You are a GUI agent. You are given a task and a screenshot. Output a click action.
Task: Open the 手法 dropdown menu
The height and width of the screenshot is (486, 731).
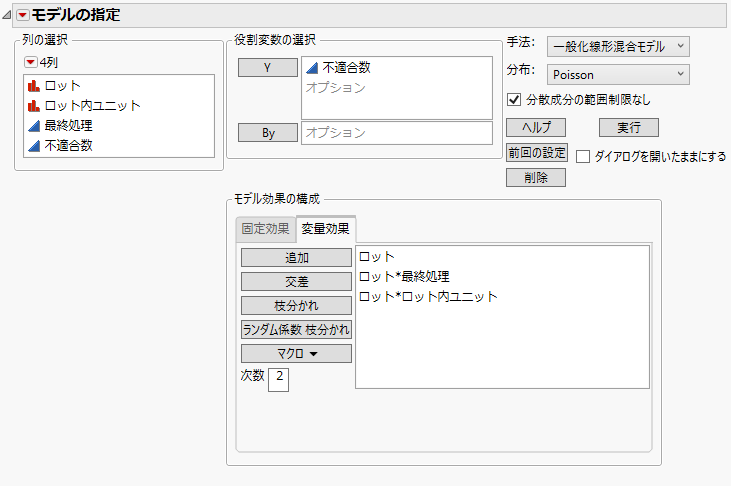tap(618, 46)
